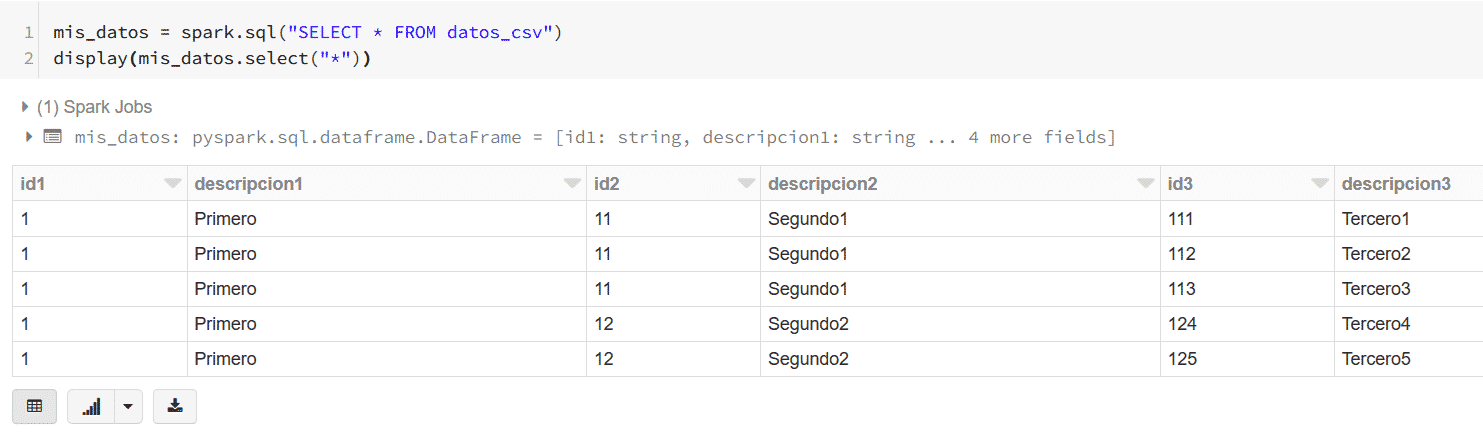
Task: Sort by id1 column arrow
Action: coord(173,183)
